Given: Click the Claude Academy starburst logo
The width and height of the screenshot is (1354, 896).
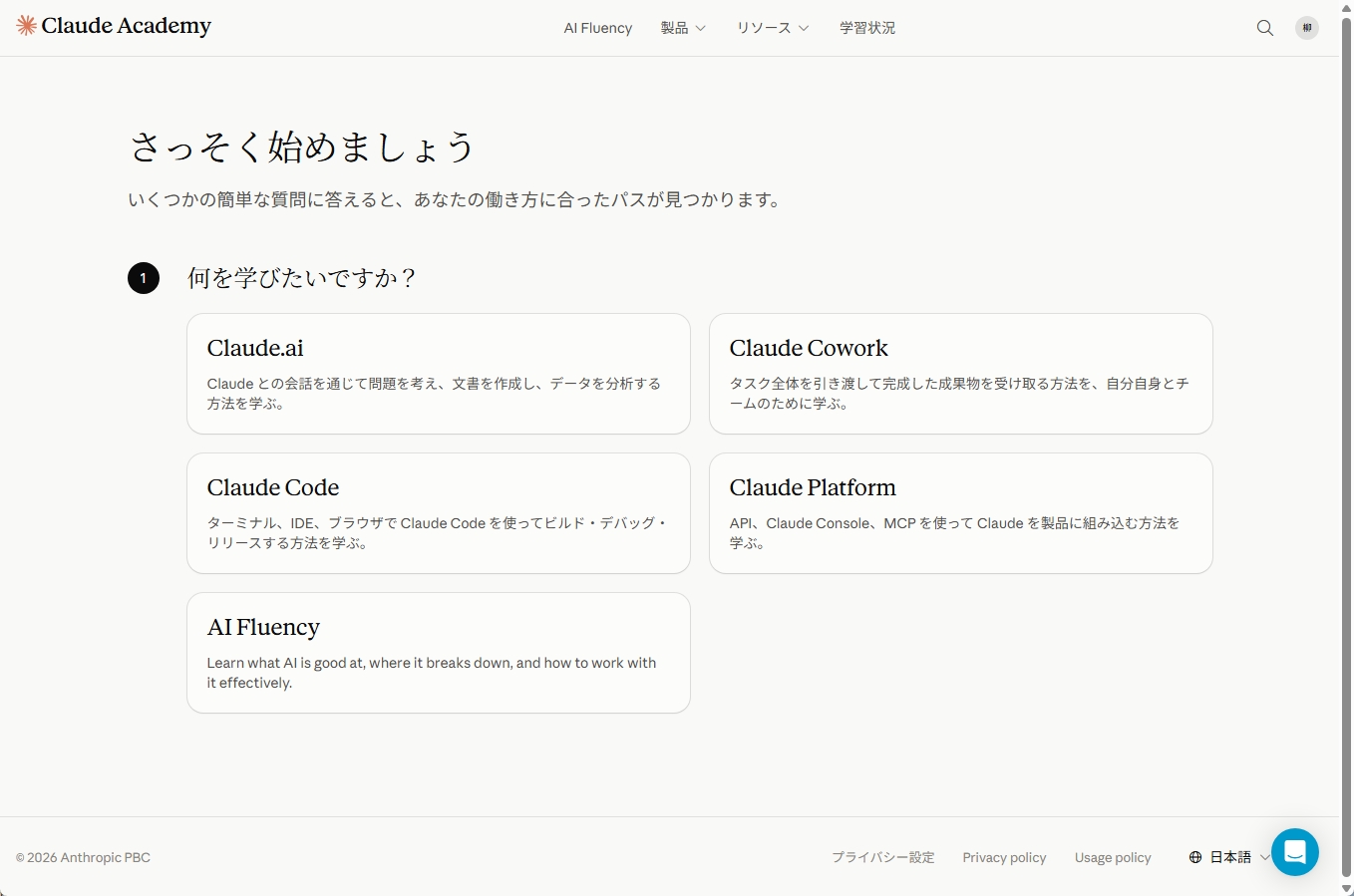Looking at the screenshot, I should coord(27,26).
